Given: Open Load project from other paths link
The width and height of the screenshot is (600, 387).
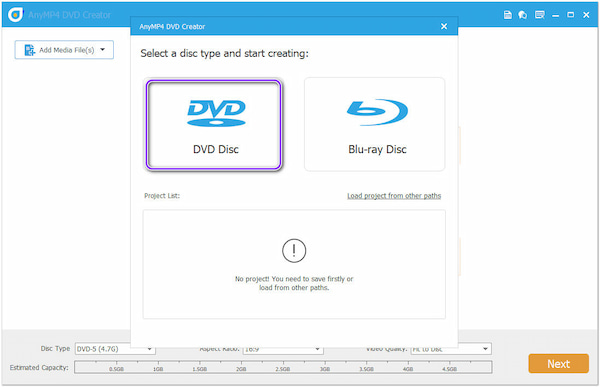Looking at the screenshot, I should pyautogui.click(x=394, y=196).
